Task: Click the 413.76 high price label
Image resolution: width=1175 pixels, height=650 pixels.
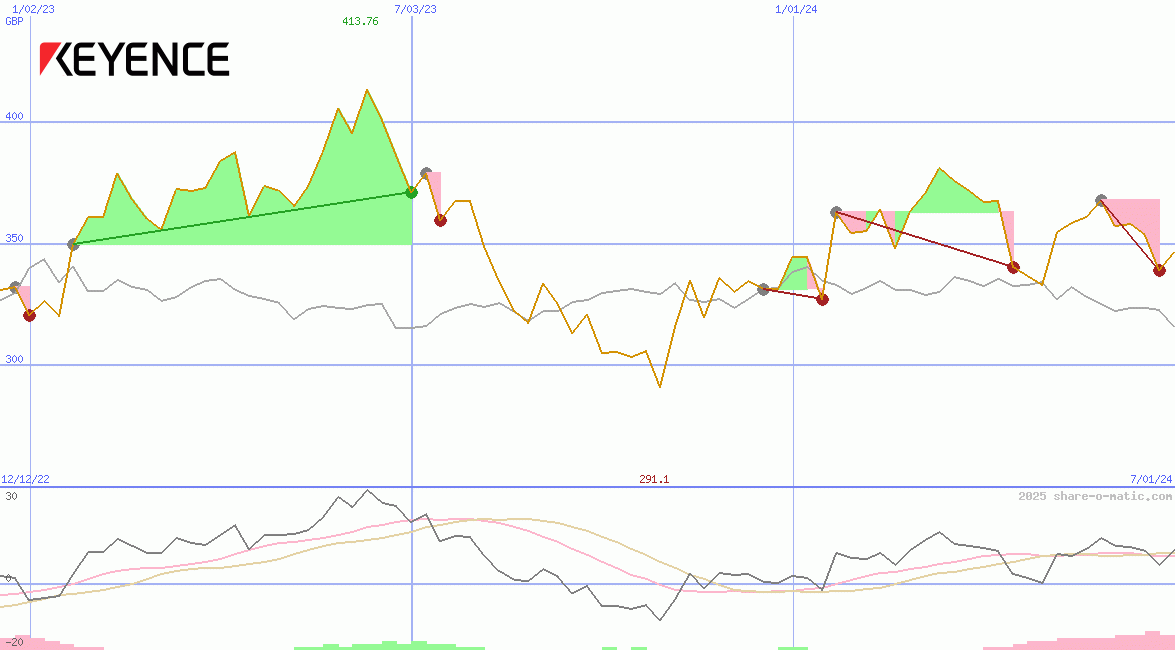Action: (360, 21)
